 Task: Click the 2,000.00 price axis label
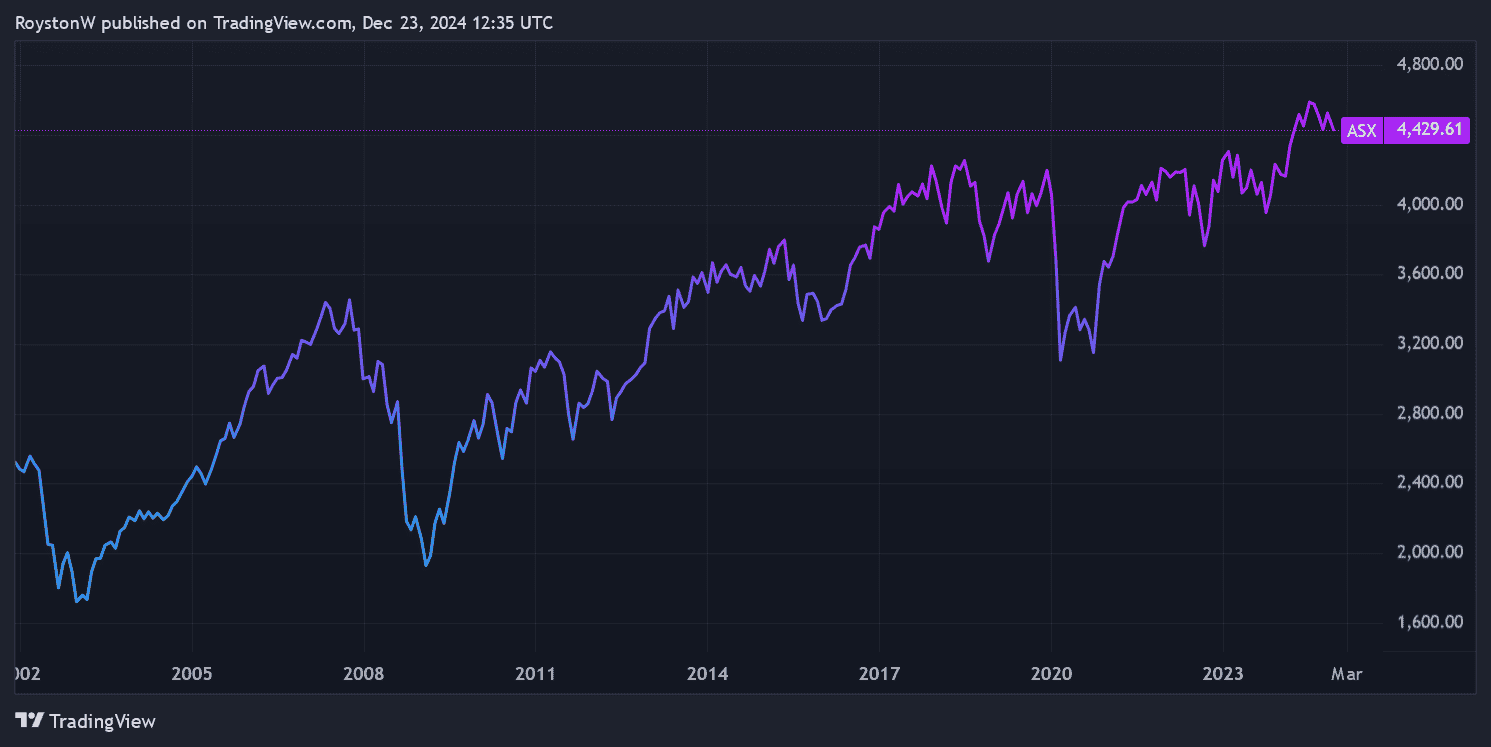coord(1429,552)
